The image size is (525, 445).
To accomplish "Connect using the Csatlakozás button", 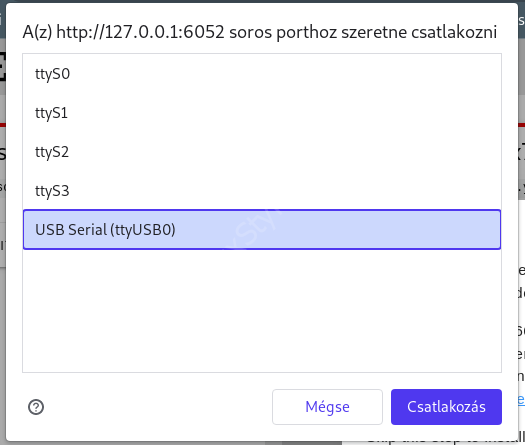I will (446, 407).
